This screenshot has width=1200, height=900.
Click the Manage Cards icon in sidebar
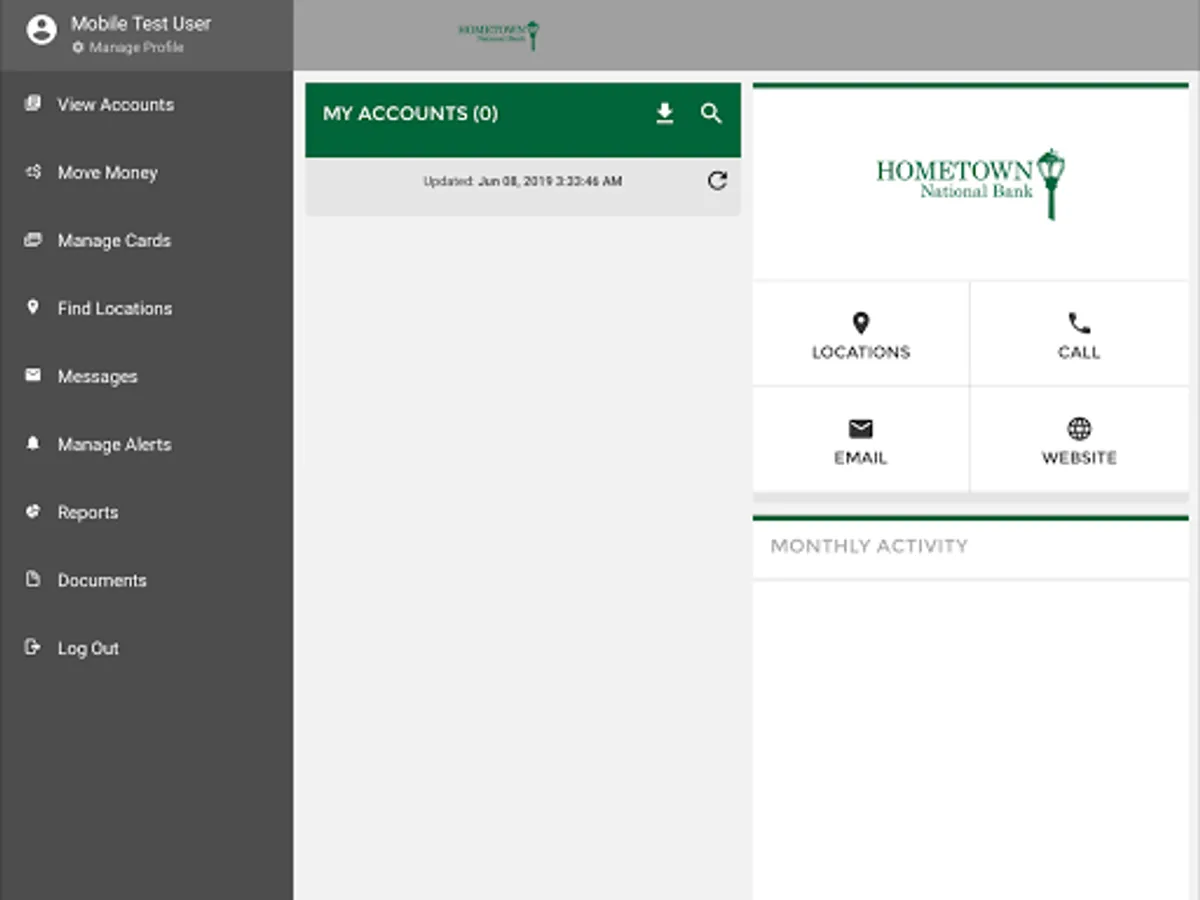(x=33, y=240)
